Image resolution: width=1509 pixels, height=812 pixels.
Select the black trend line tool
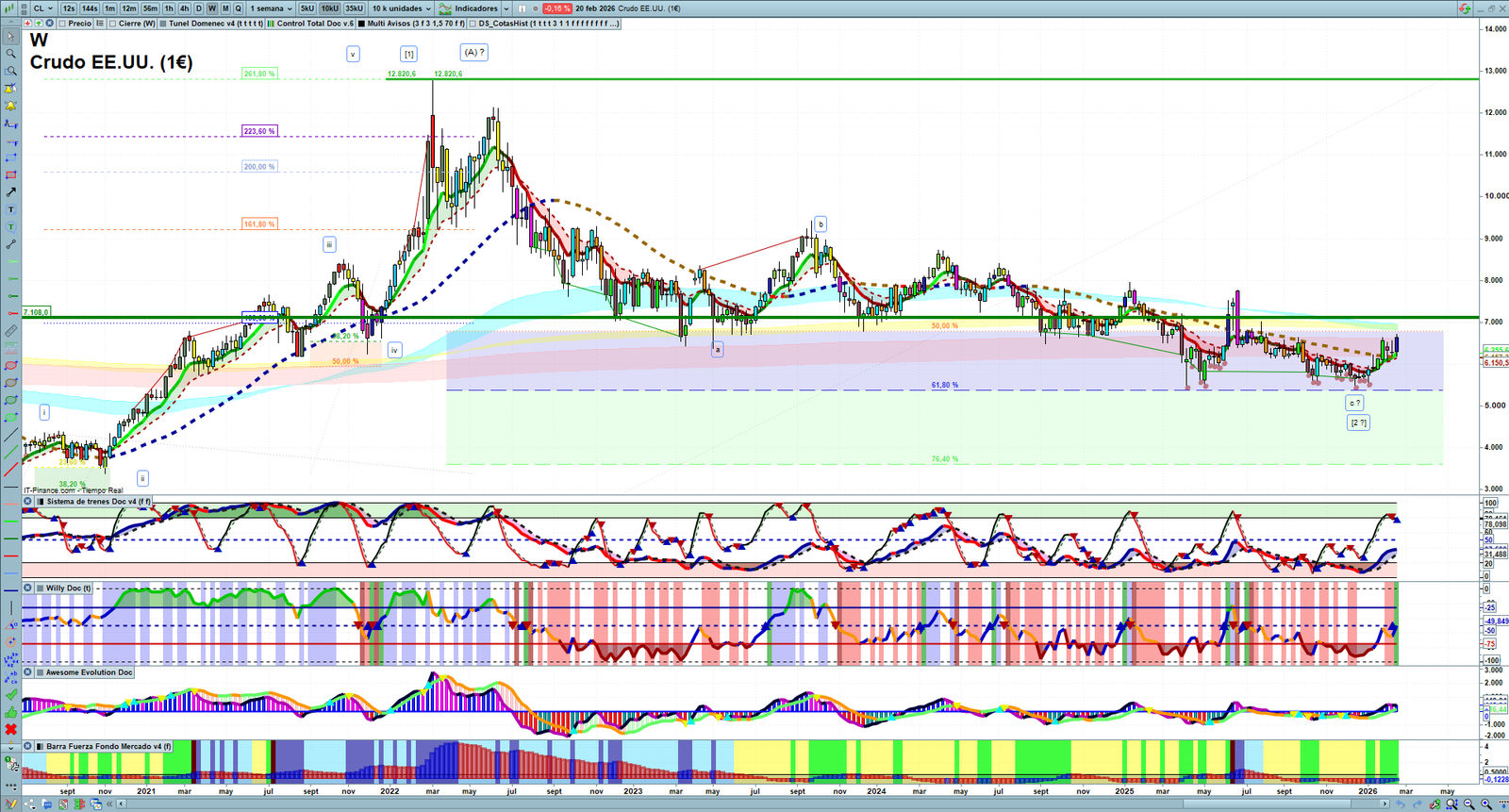[10, 435]
